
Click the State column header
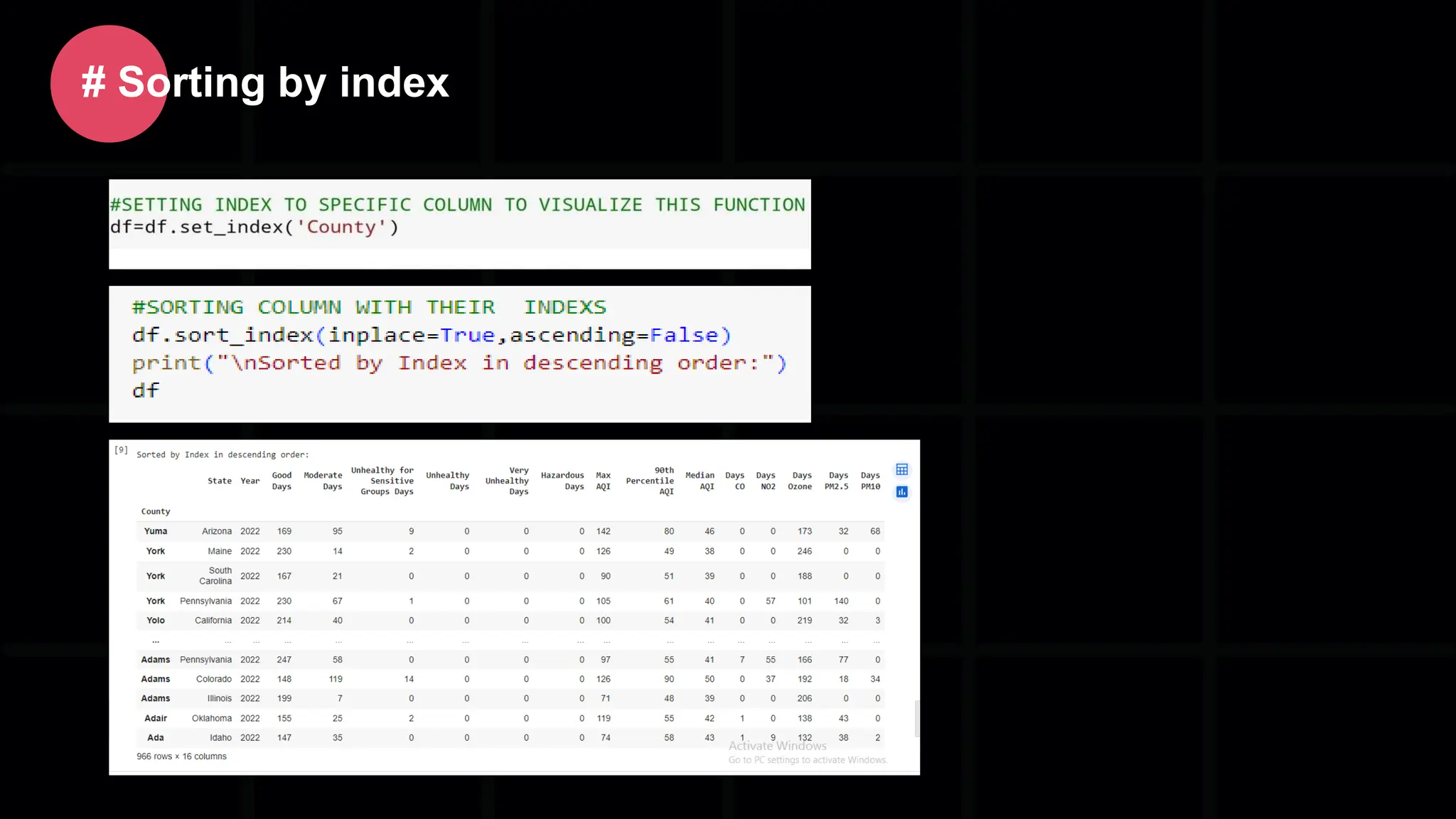(219, 481)
